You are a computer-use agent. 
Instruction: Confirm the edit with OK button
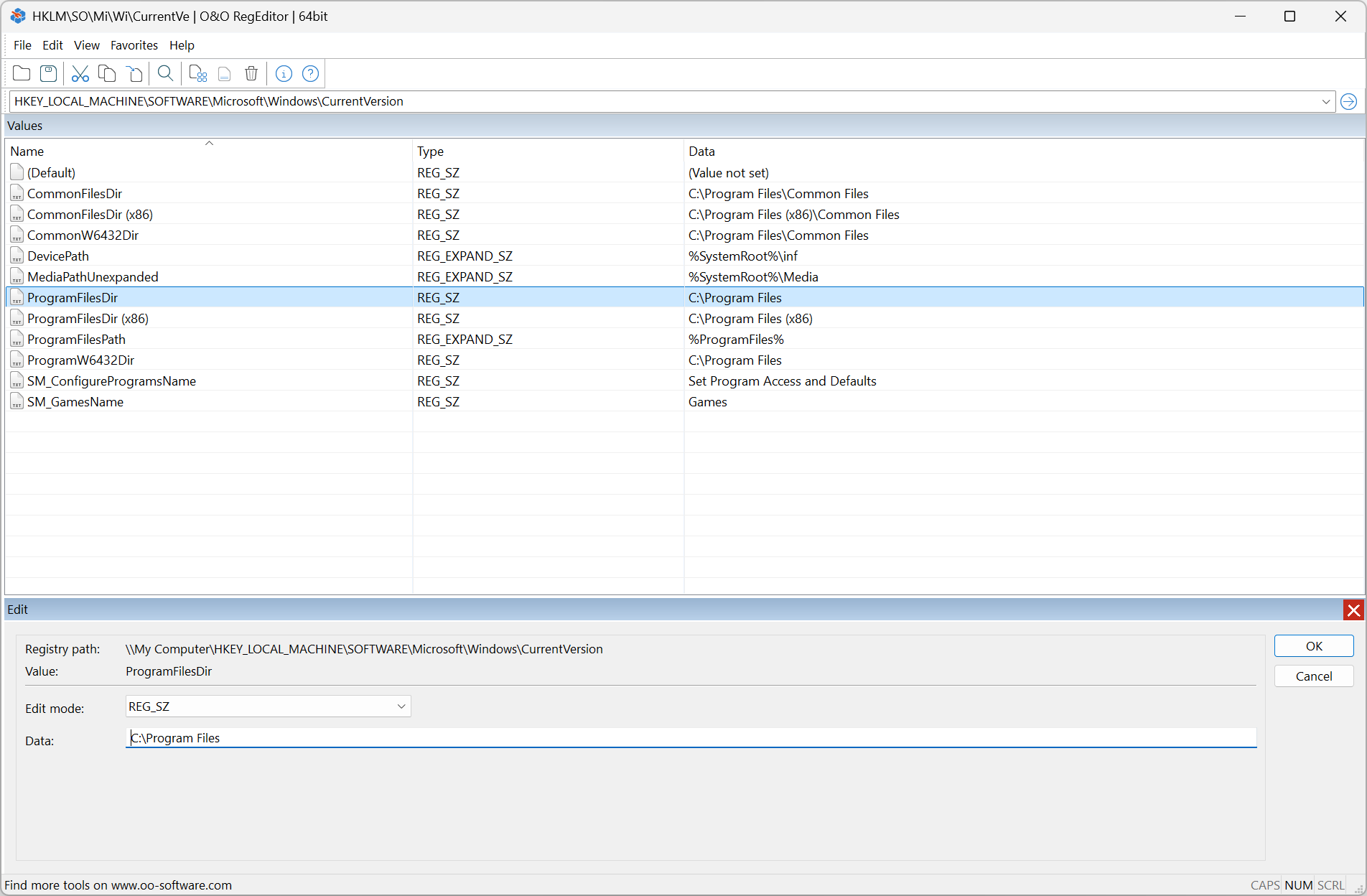tap(1314, 646)
